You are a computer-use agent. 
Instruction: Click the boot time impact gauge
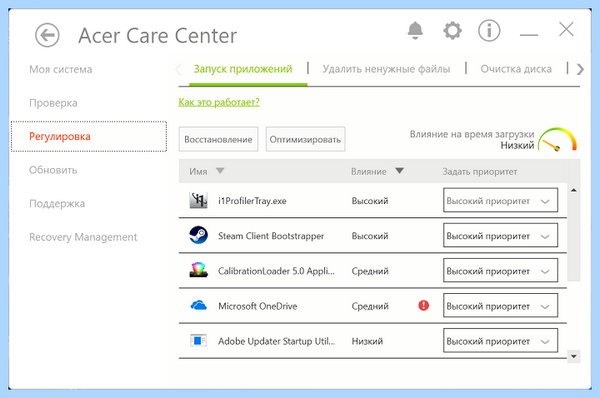[x=558, y=139]
